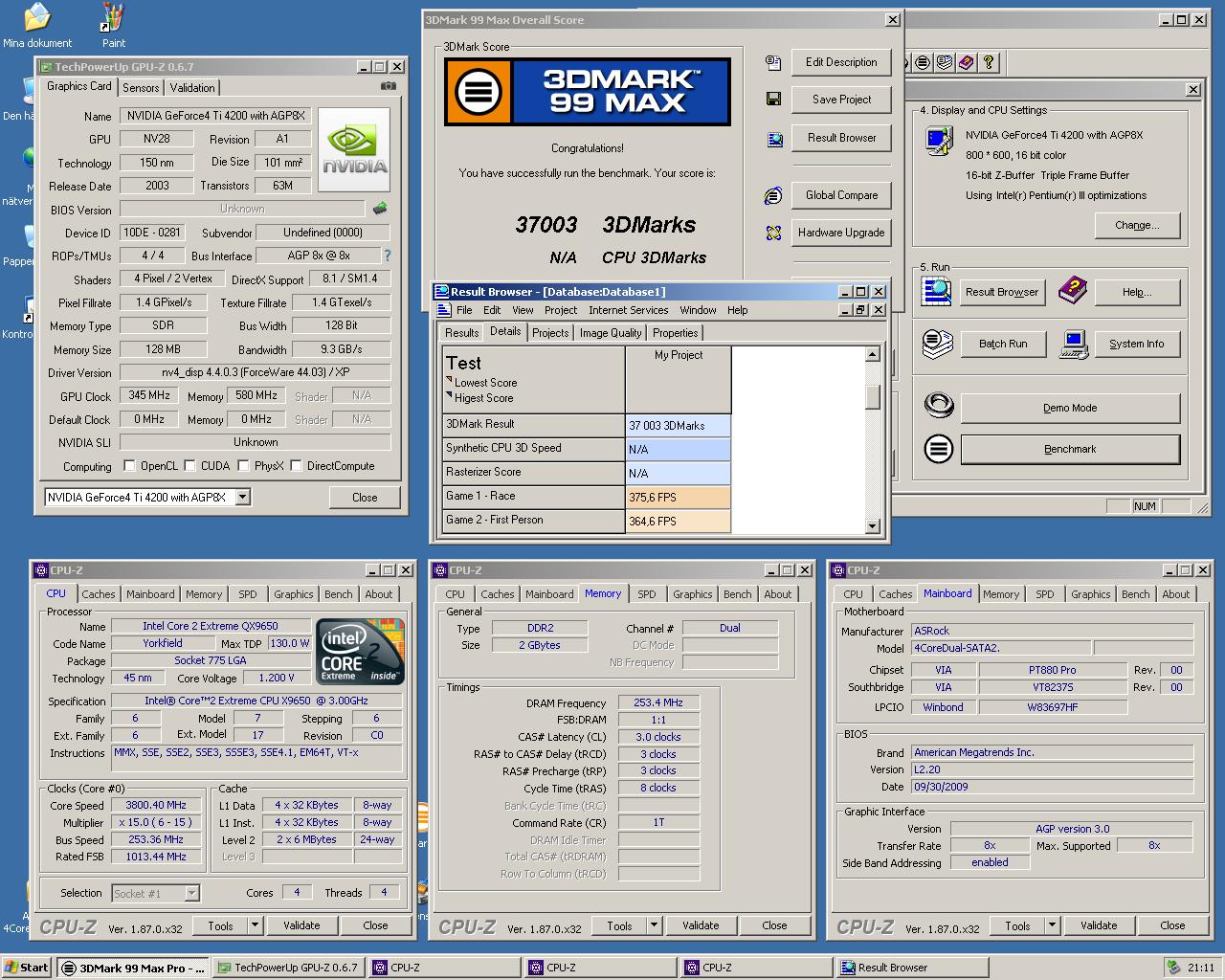The image size is (1225, 980).
Task: Click the system tray icon beside the clock
Action: (x=1173, y=968)
